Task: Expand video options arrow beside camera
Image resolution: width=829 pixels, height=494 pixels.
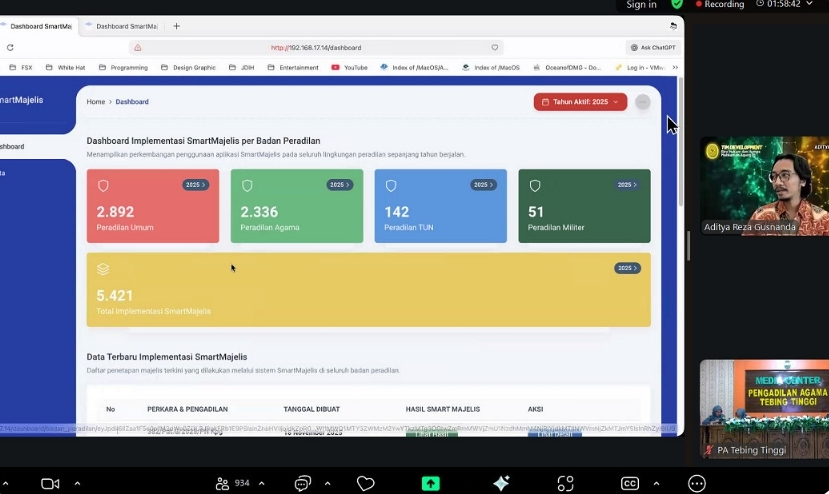Action: click(77, 483)
